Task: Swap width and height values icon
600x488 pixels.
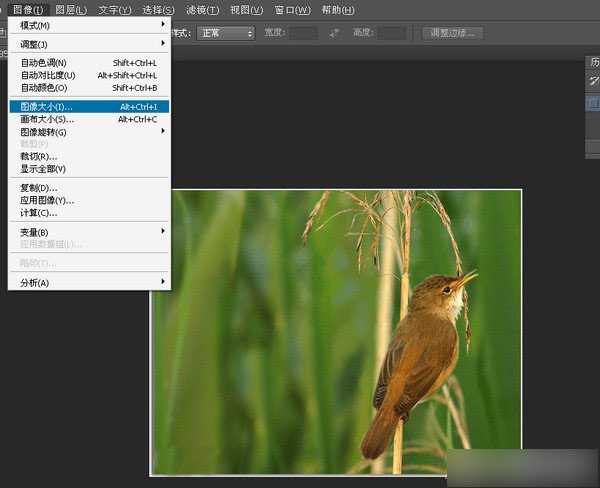Action: (334, 33)
